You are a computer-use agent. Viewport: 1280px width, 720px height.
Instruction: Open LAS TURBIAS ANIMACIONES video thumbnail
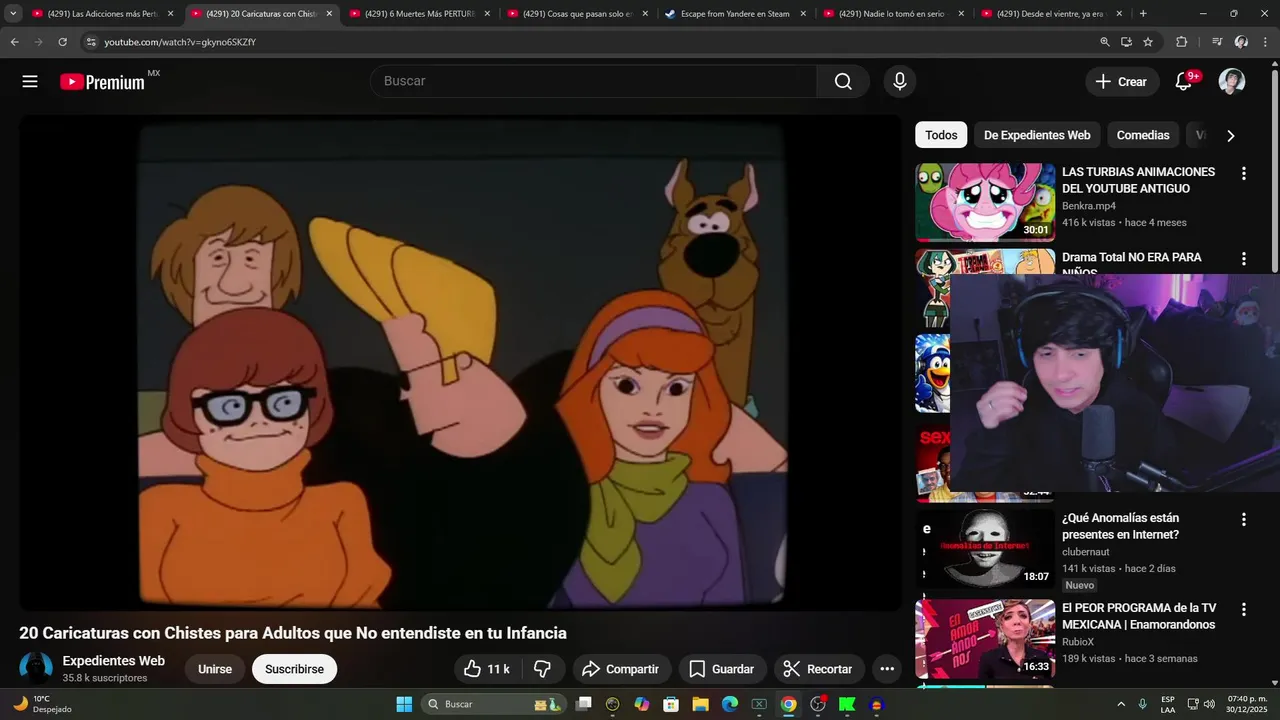[985, 203]
